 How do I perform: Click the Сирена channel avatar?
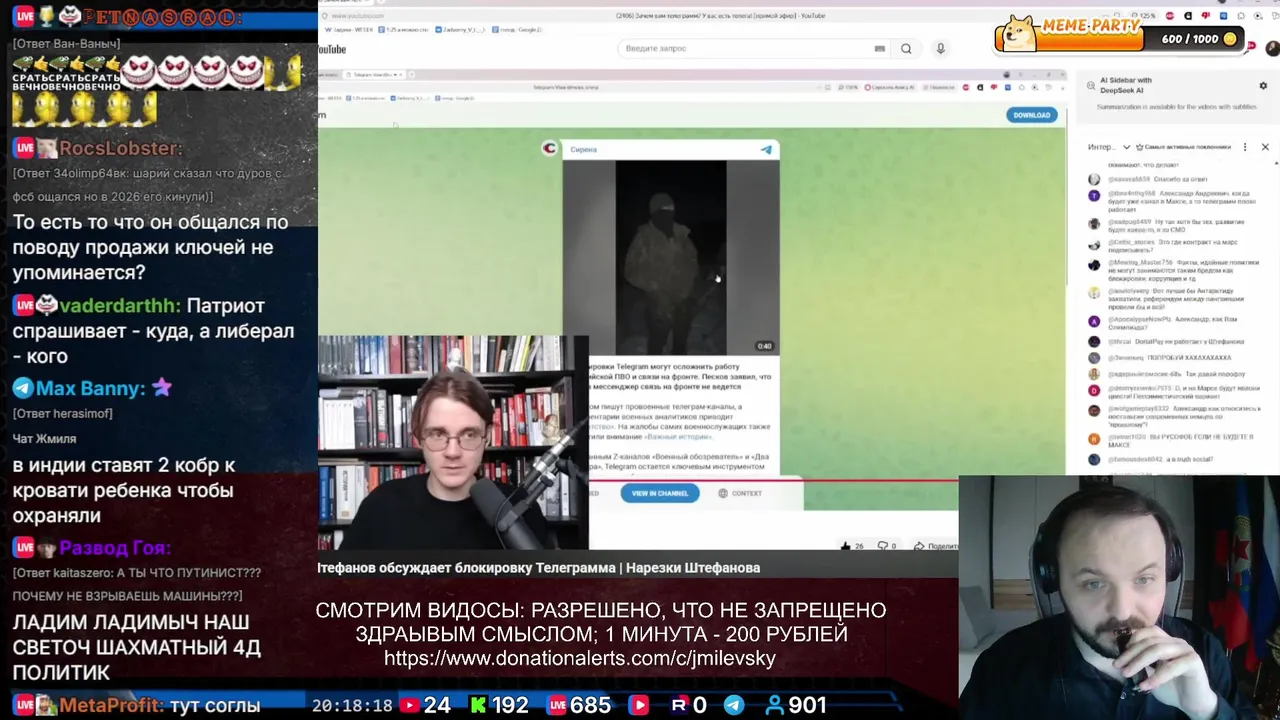click(x=549, y=149)
